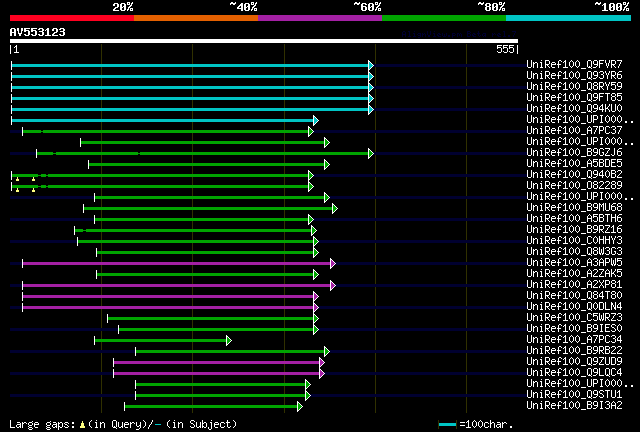Select hit label UniRef100_Q8RY59
Image resolution: width=640 pixels, height=432 pixels.
pos(574,86)
